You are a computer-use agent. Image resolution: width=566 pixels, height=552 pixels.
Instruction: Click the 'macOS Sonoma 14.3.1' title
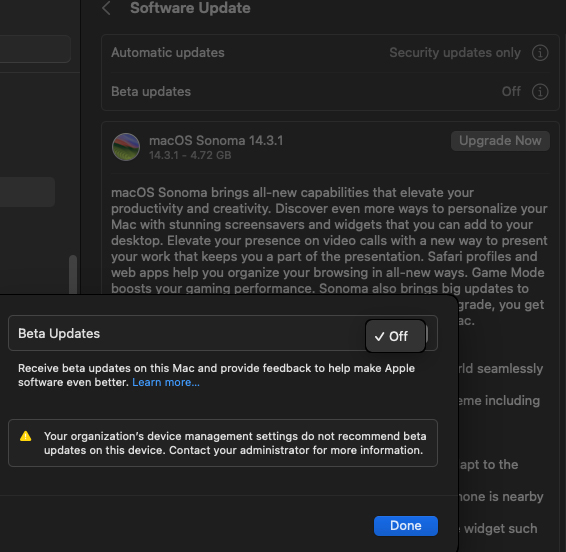click(x=216, y=140)
